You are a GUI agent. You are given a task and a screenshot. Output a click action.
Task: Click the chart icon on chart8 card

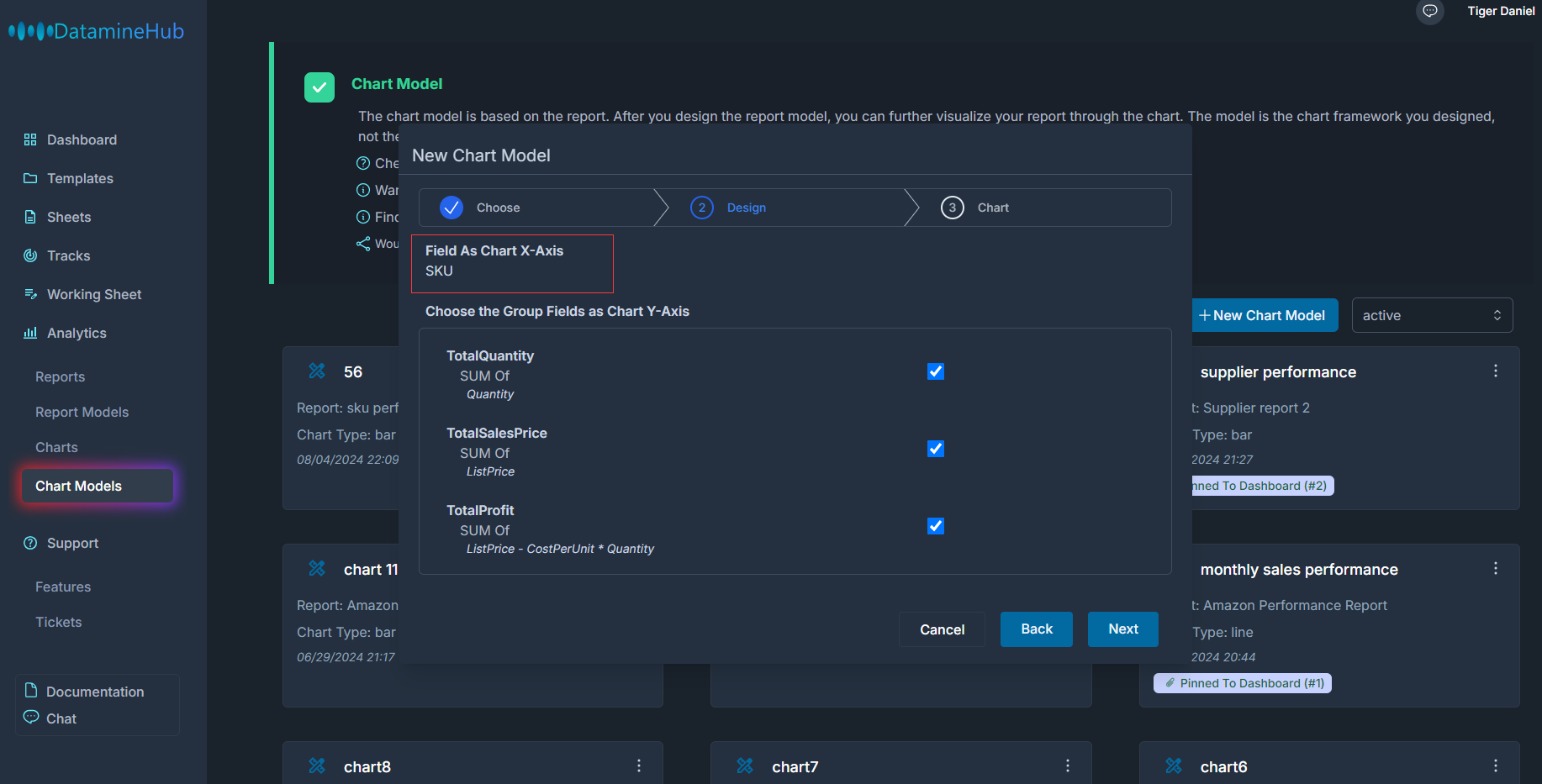[x=317, y=766]
